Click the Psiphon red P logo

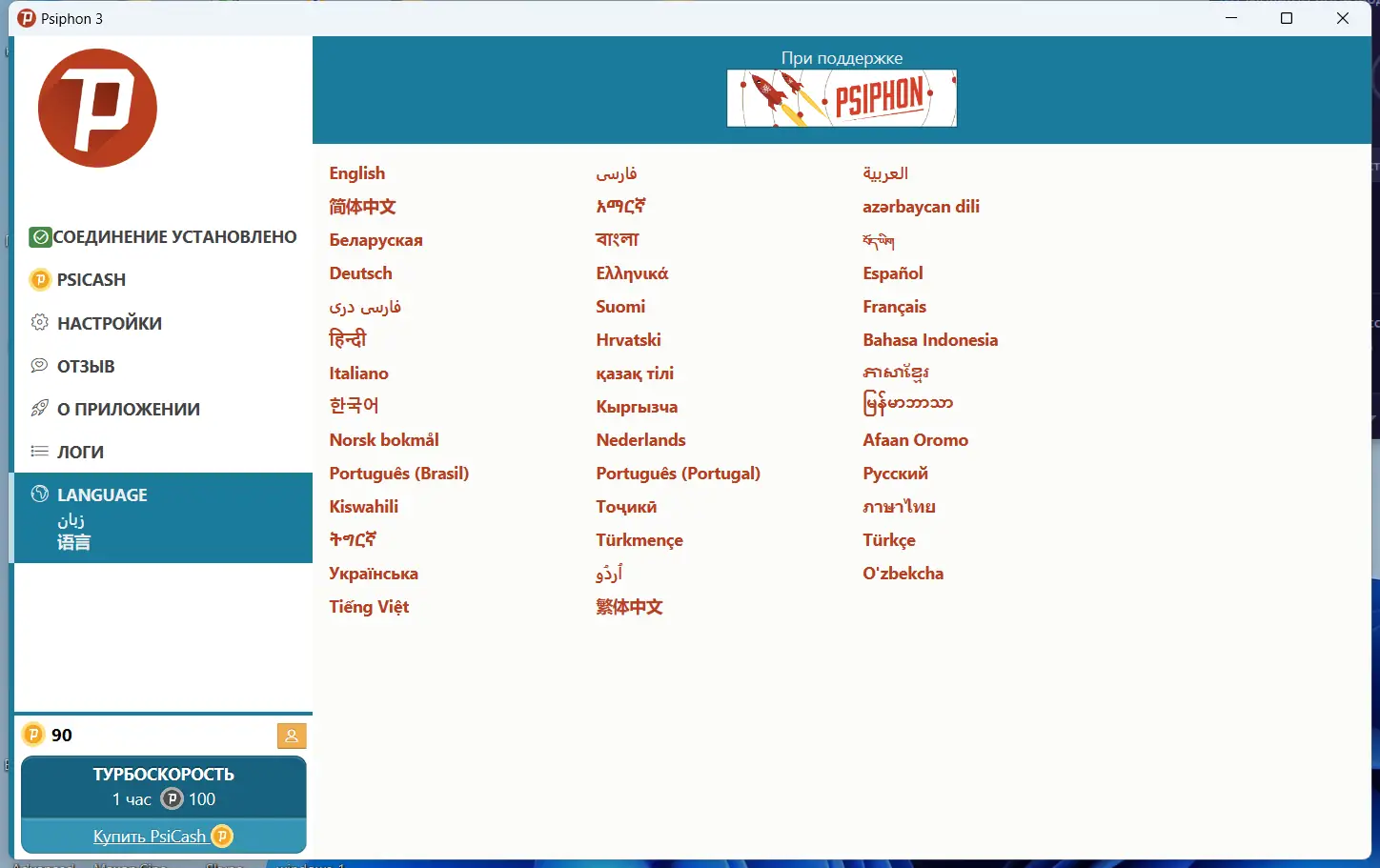(97, 108)
